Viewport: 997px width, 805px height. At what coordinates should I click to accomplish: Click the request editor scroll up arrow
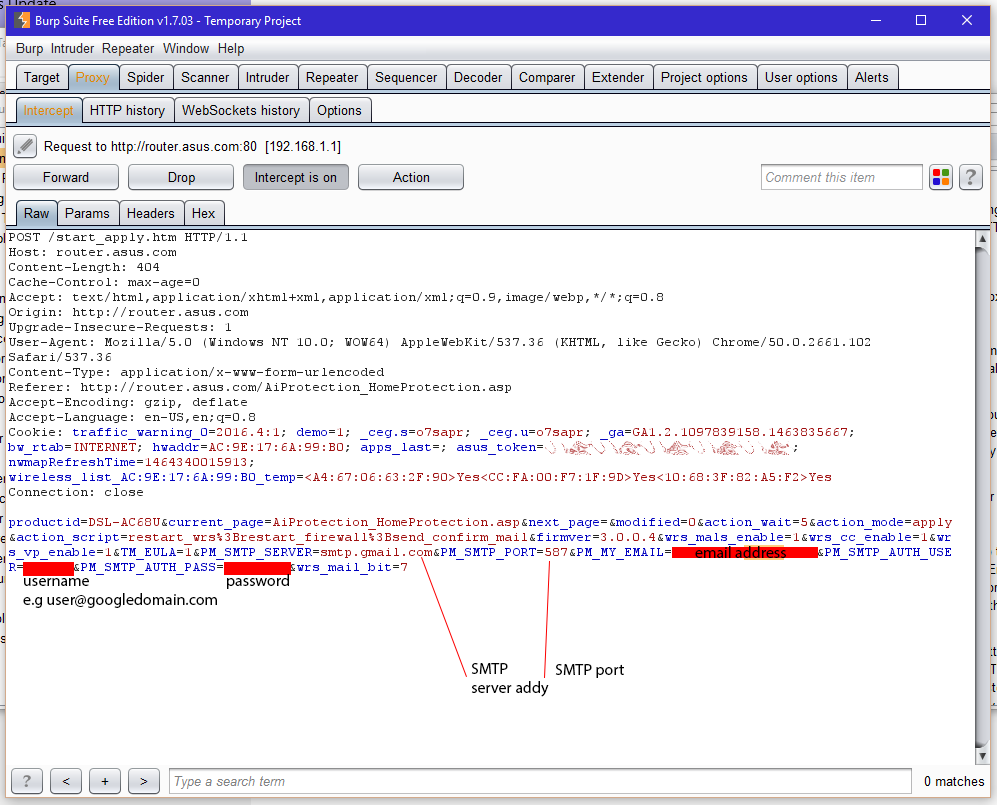[982, 239]
